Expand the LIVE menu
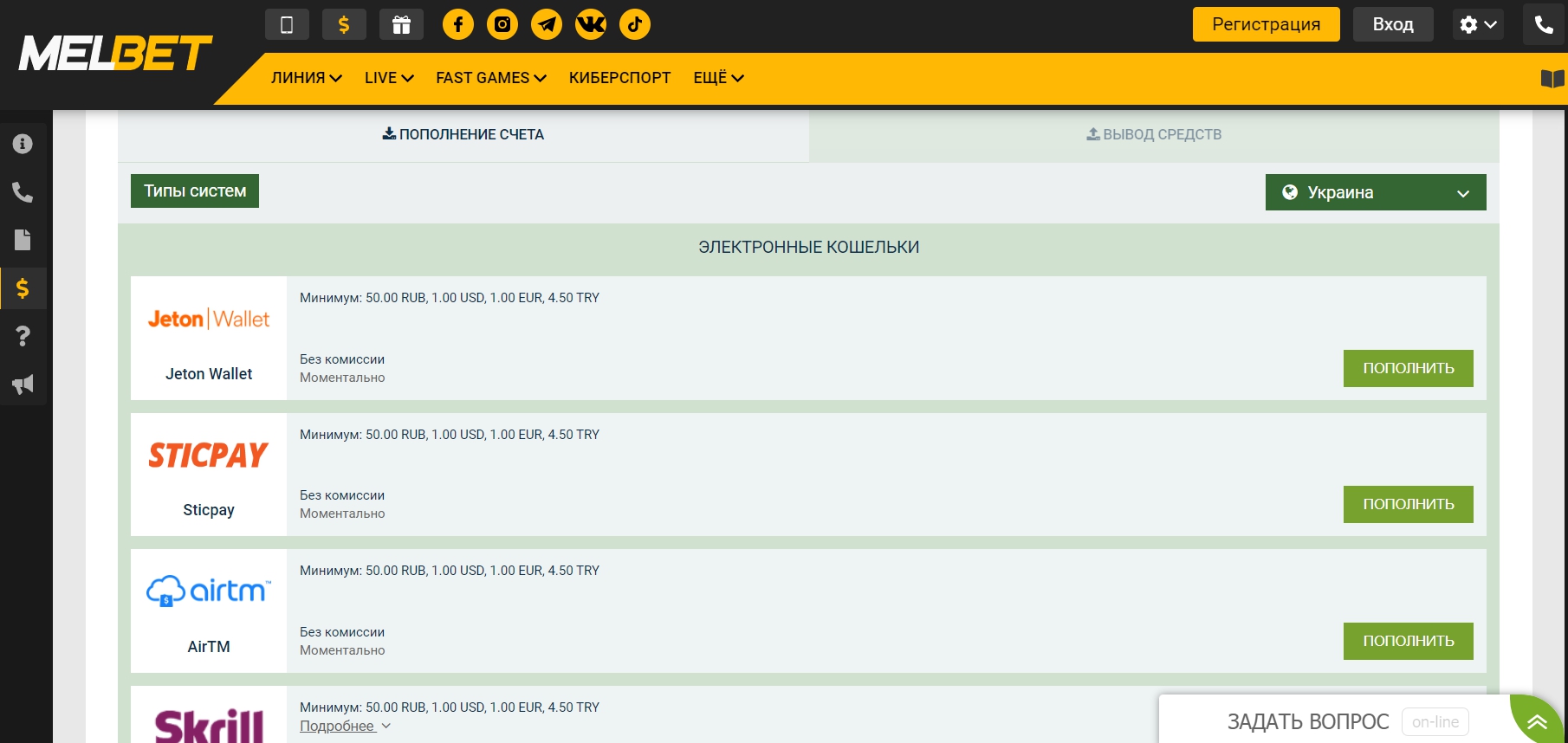This screenshot has height=743, width=1568. tap(389, 78)
